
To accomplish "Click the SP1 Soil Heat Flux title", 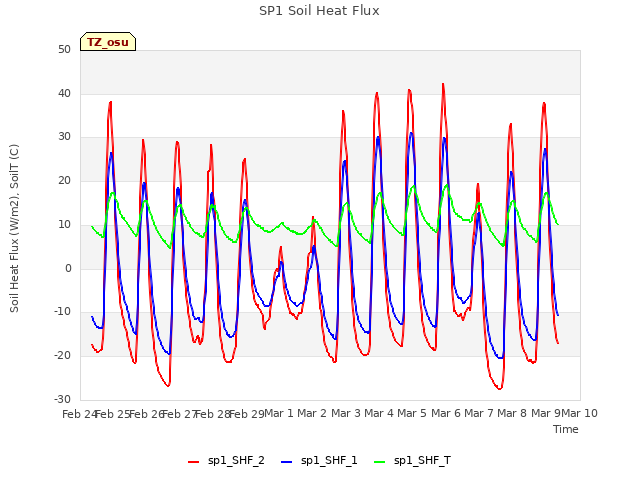I will 319,11.
